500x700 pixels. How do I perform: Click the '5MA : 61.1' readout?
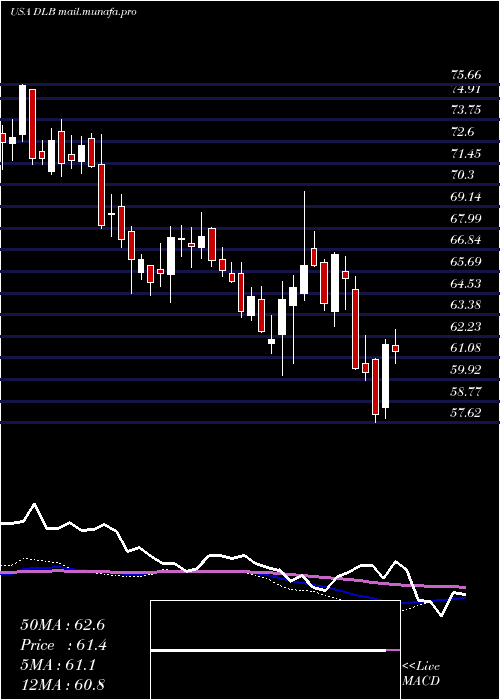(x=58, y=665)
